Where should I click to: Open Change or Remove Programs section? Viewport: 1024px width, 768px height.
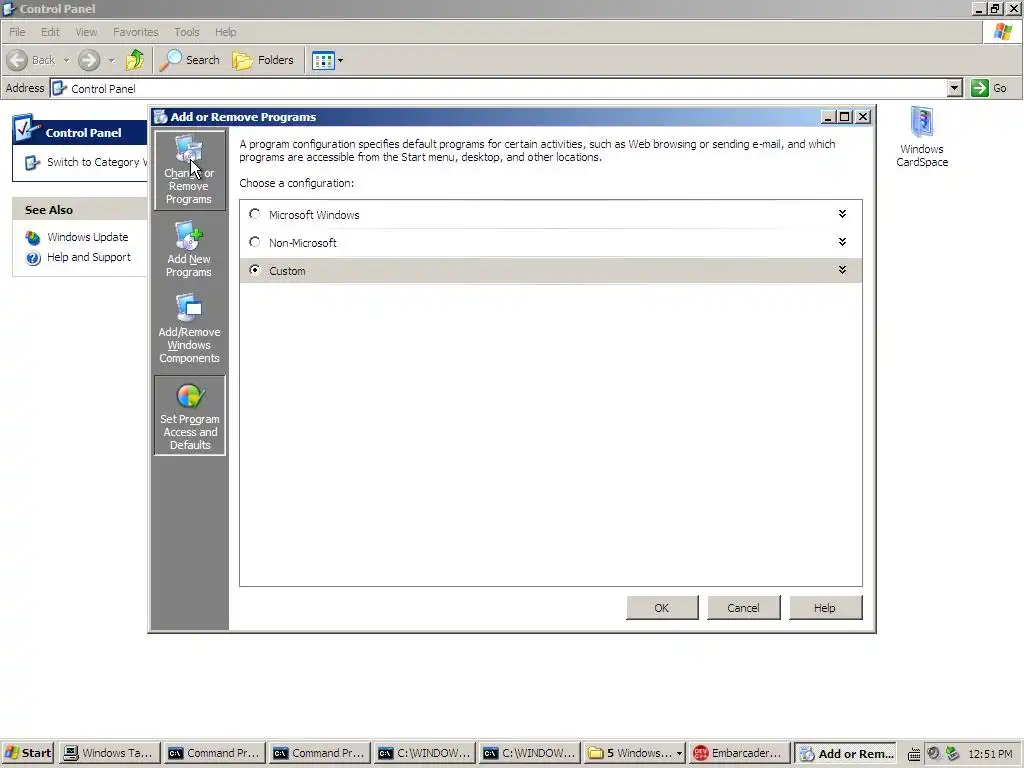189,170
